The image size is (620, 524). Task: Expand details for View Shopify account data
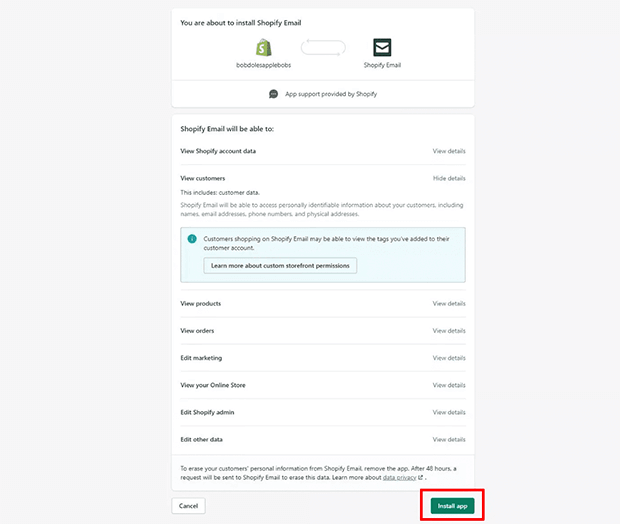[x=449, y=151]
